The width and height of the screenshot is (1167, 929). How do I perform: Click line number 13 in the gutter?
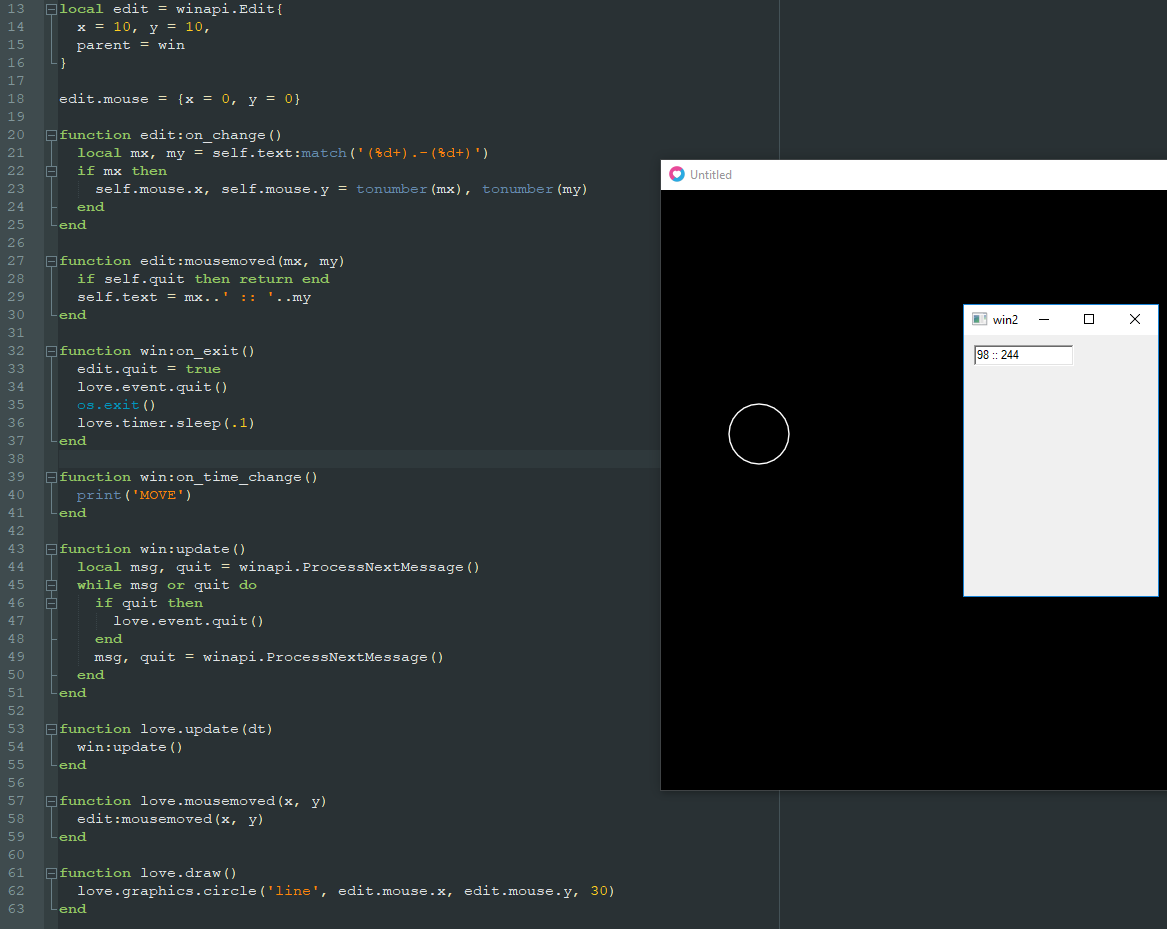[16, 9]
